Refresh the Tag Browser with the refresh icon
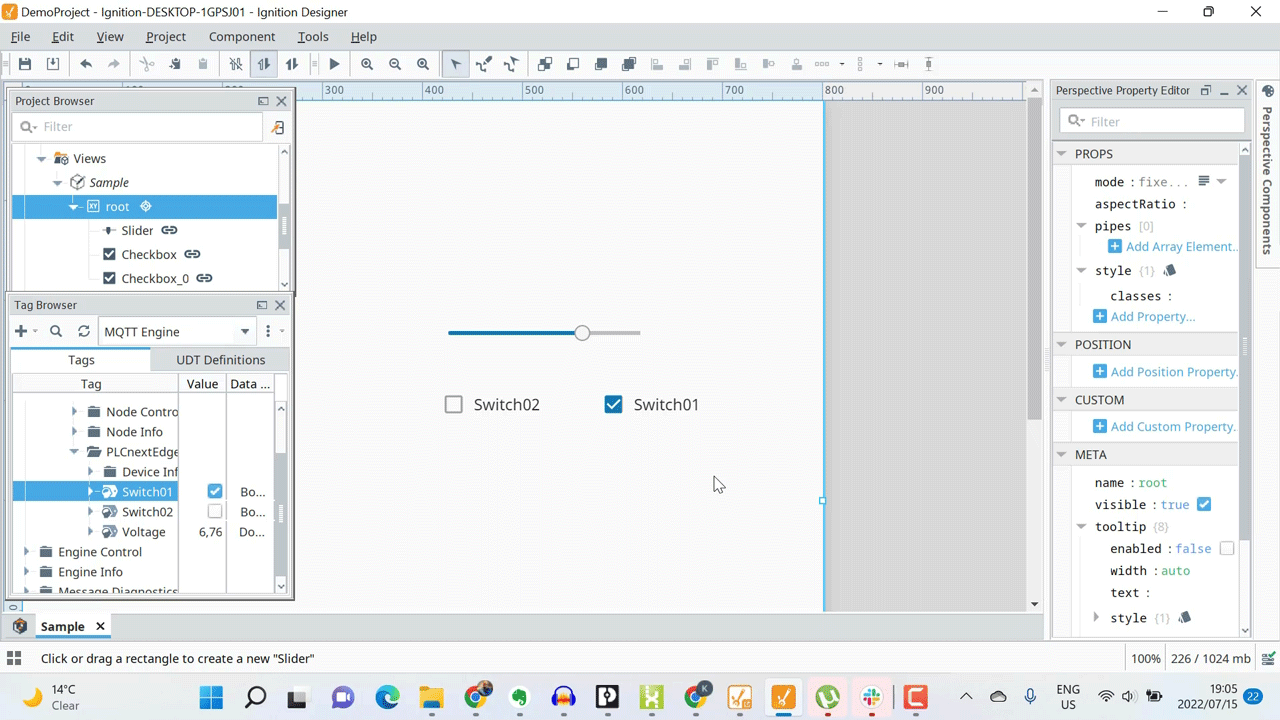1280x720 pixels. click(84, 331)
